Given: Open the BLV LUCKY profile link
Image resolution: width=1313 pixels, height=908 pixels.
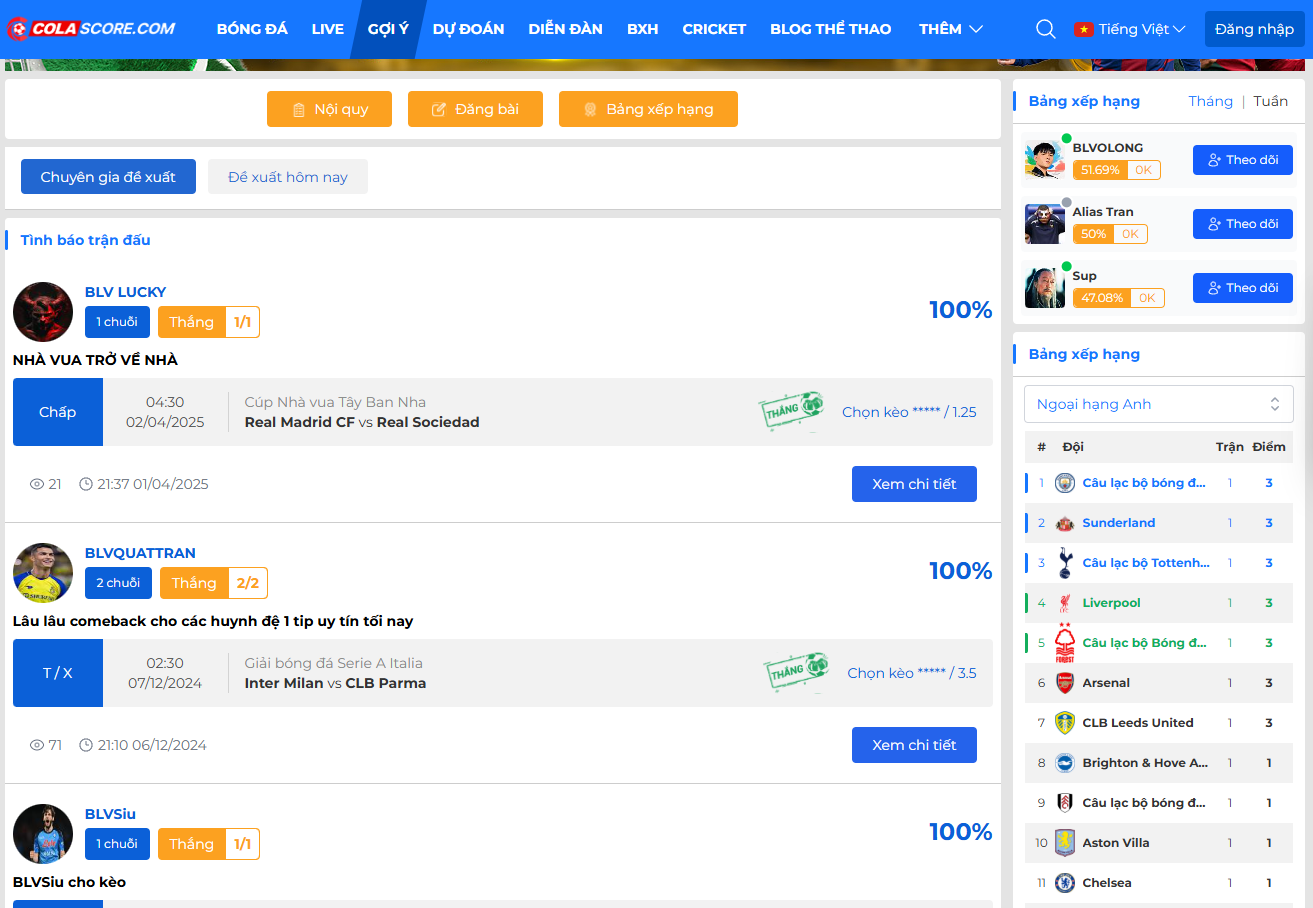Looking at the screenshot, I should coord(125,292).
